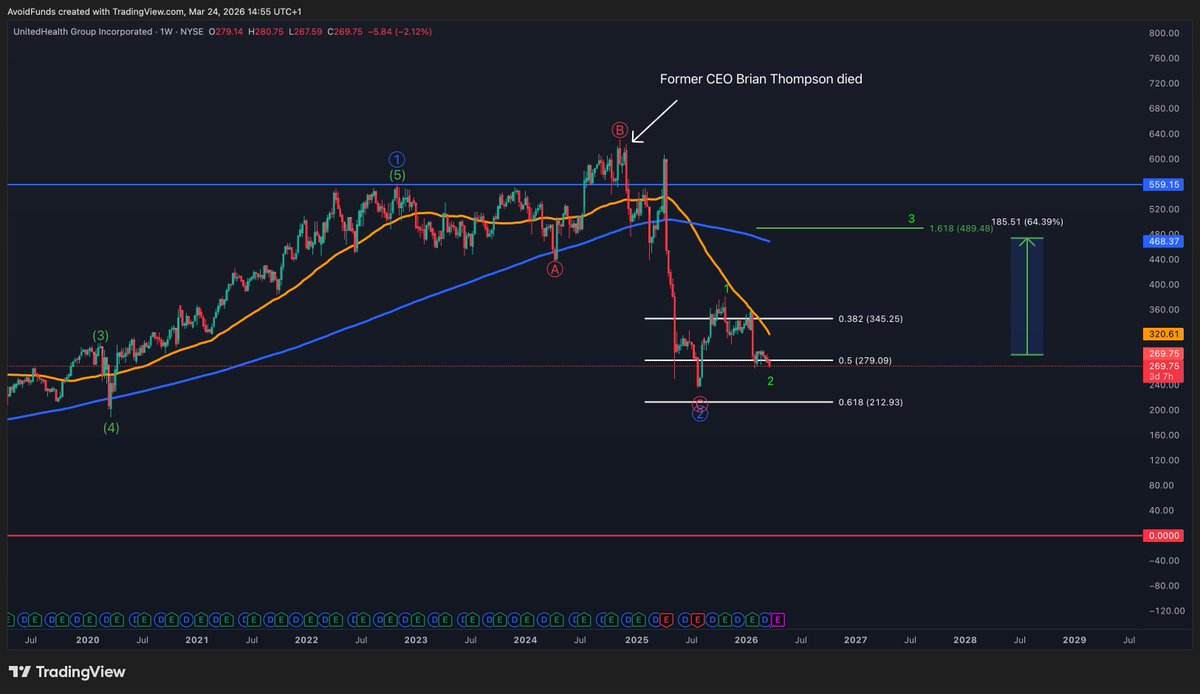Screen dimensions: 1200x694
Task: Click the 2026 time axis label
Action: 745,638
